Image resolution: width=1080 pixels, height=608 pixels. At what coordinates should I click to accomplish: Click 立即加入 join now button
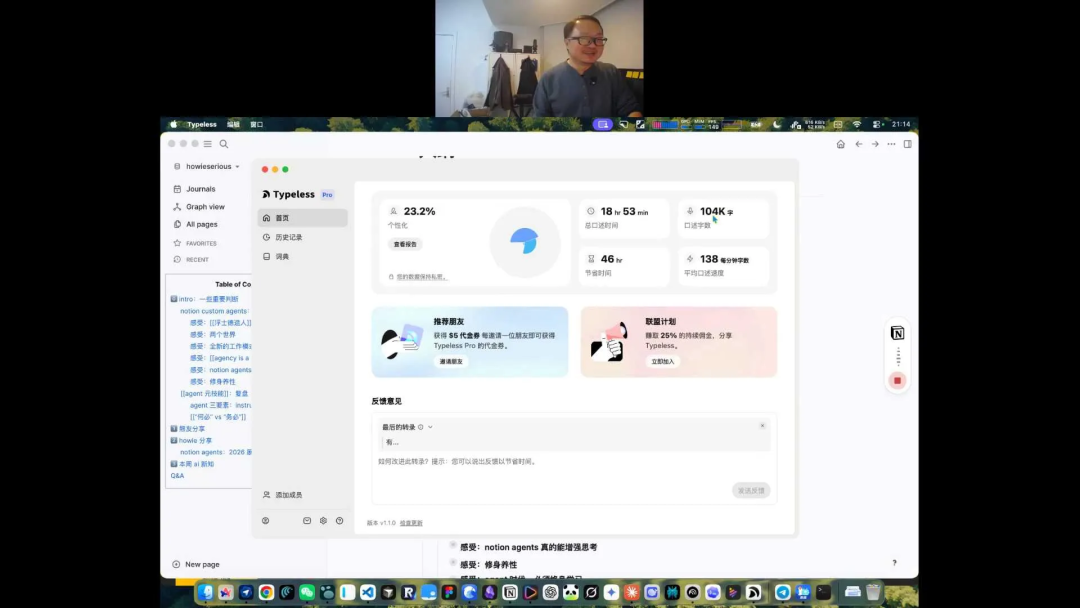663,361
